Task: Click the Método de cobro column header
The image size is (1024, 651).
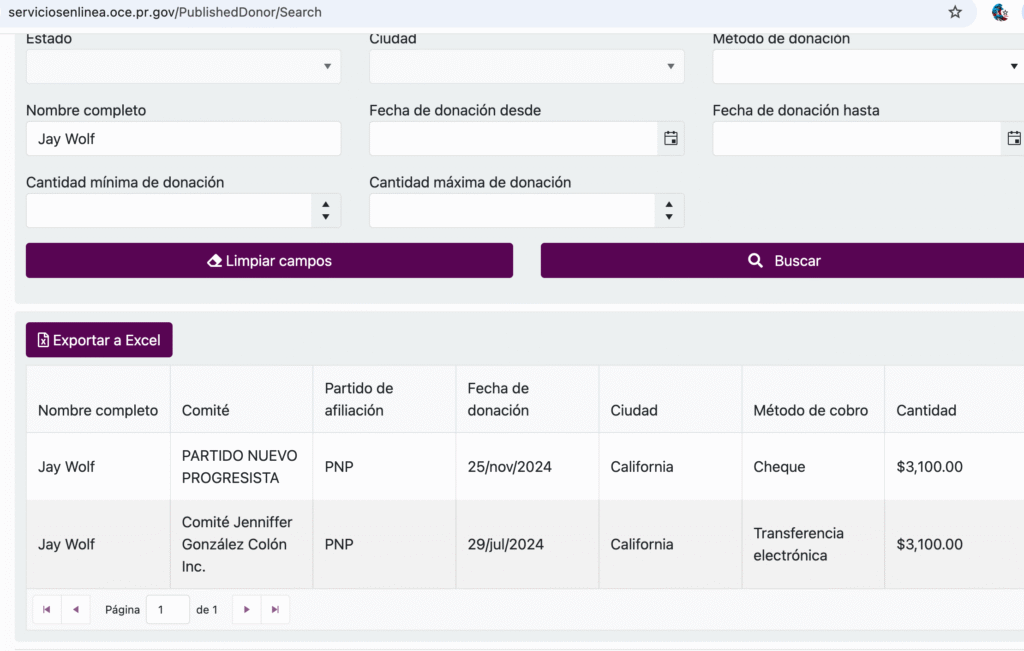Action: (x=810, y=410)
